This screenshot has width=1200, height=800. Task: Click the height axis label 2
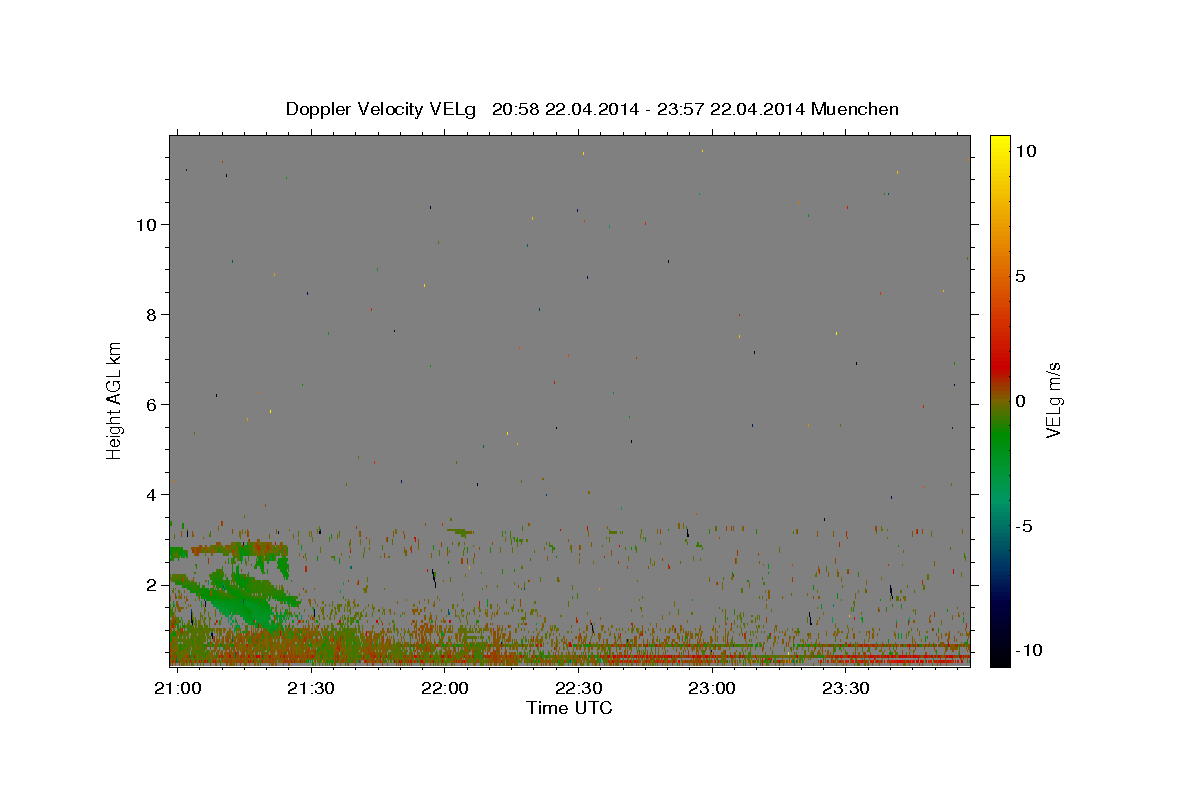(x=150, y=584)
